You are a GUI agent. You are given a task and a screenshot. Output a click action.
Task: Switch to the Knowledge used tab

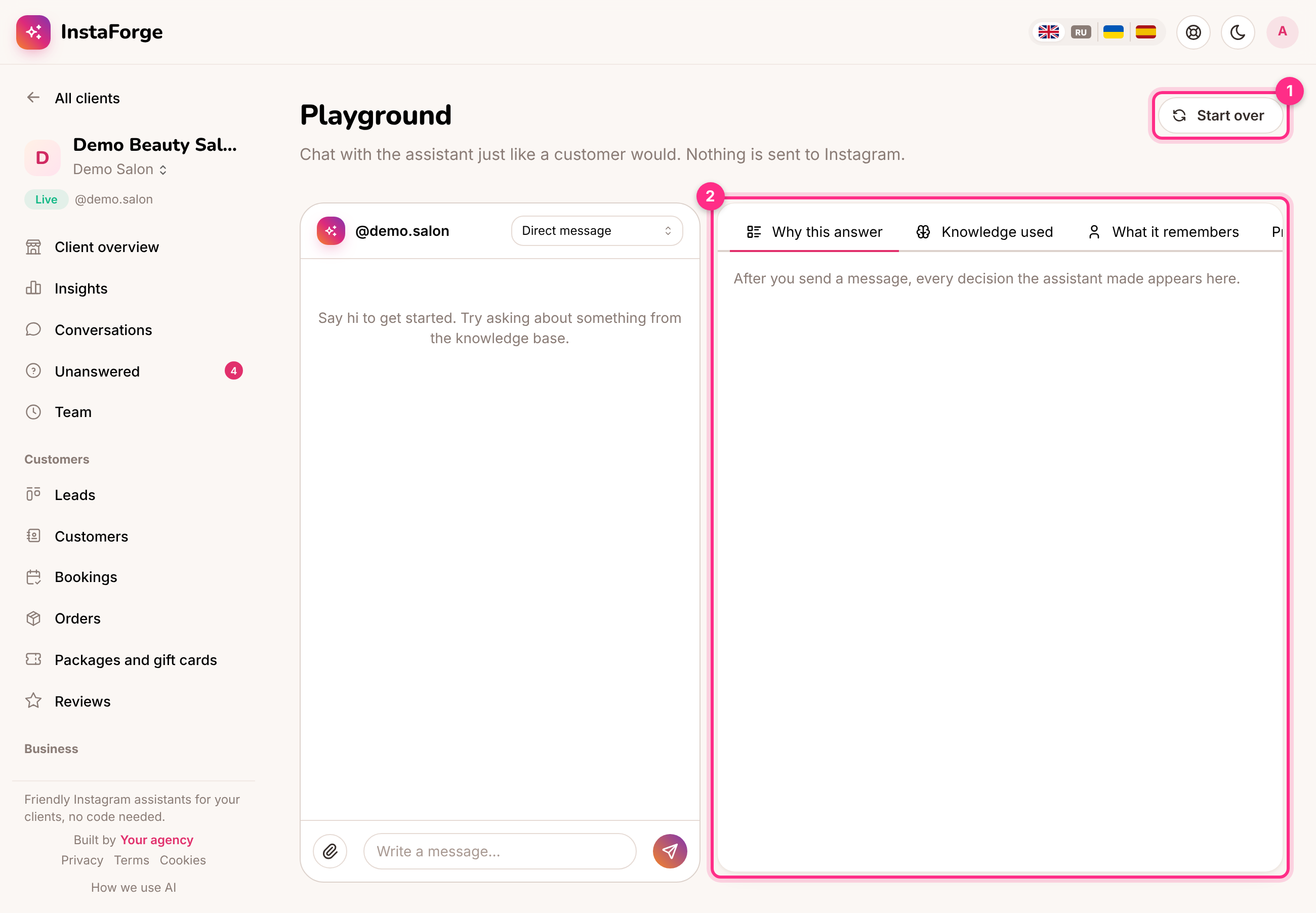(984, 232)
